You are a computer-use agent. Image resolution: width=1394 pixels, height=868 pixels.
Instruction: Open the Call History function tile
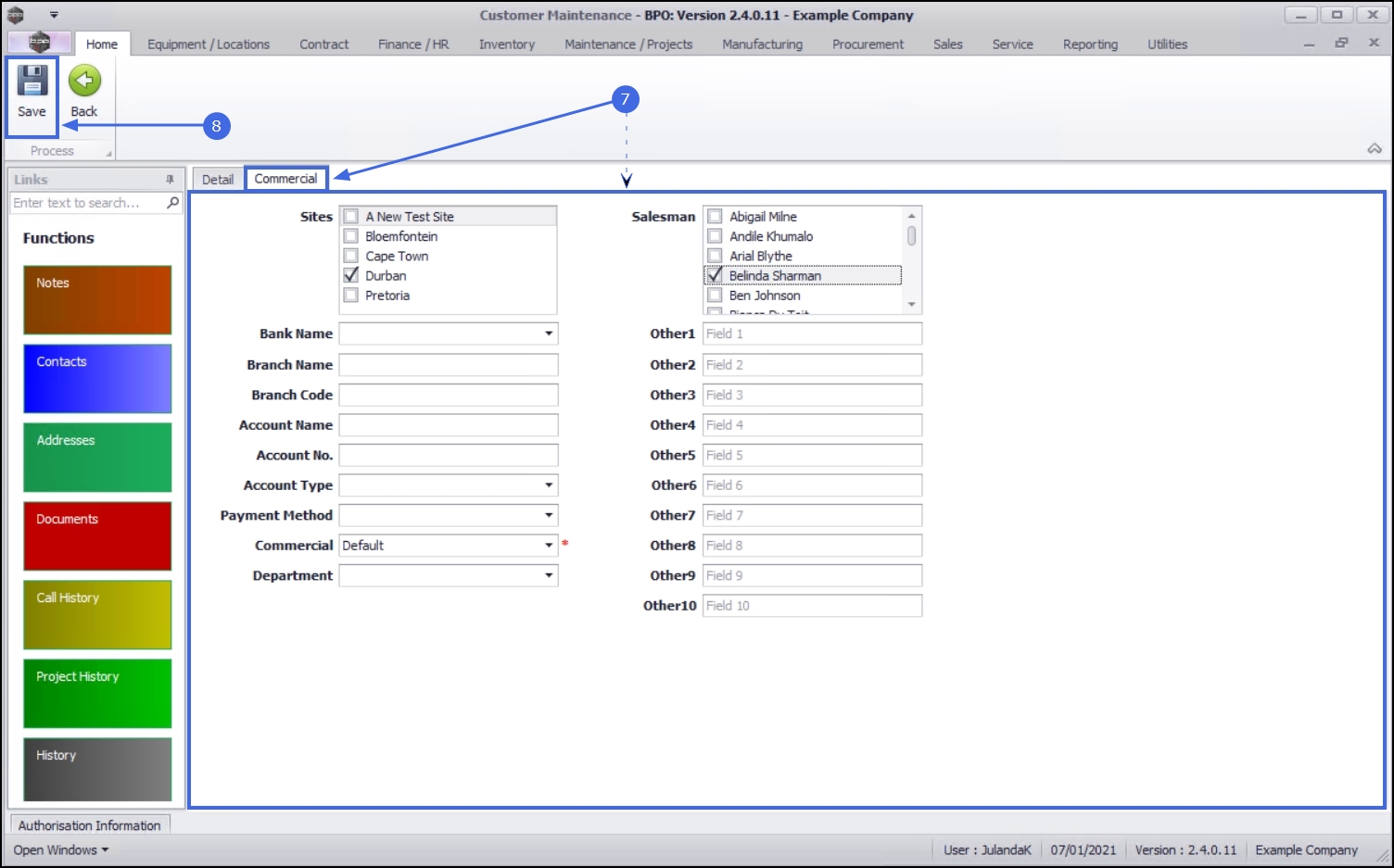pyautogui.click(x=97, y=615)
